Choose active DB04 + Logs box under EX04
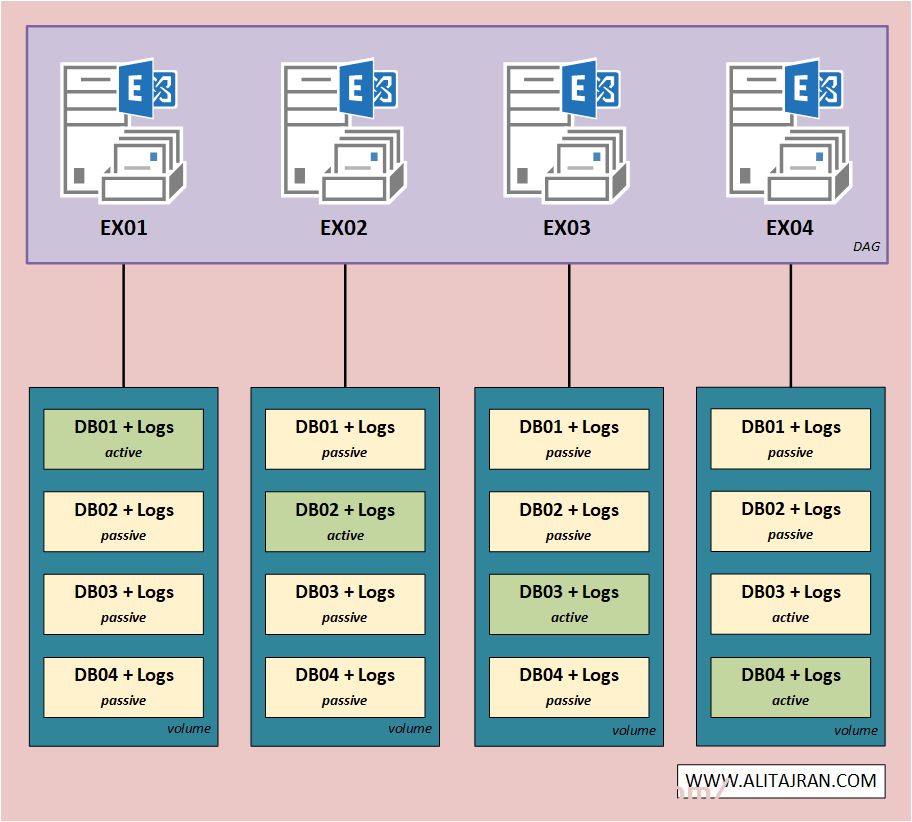Screen dimensions: 912x822 tap(791, 688)
